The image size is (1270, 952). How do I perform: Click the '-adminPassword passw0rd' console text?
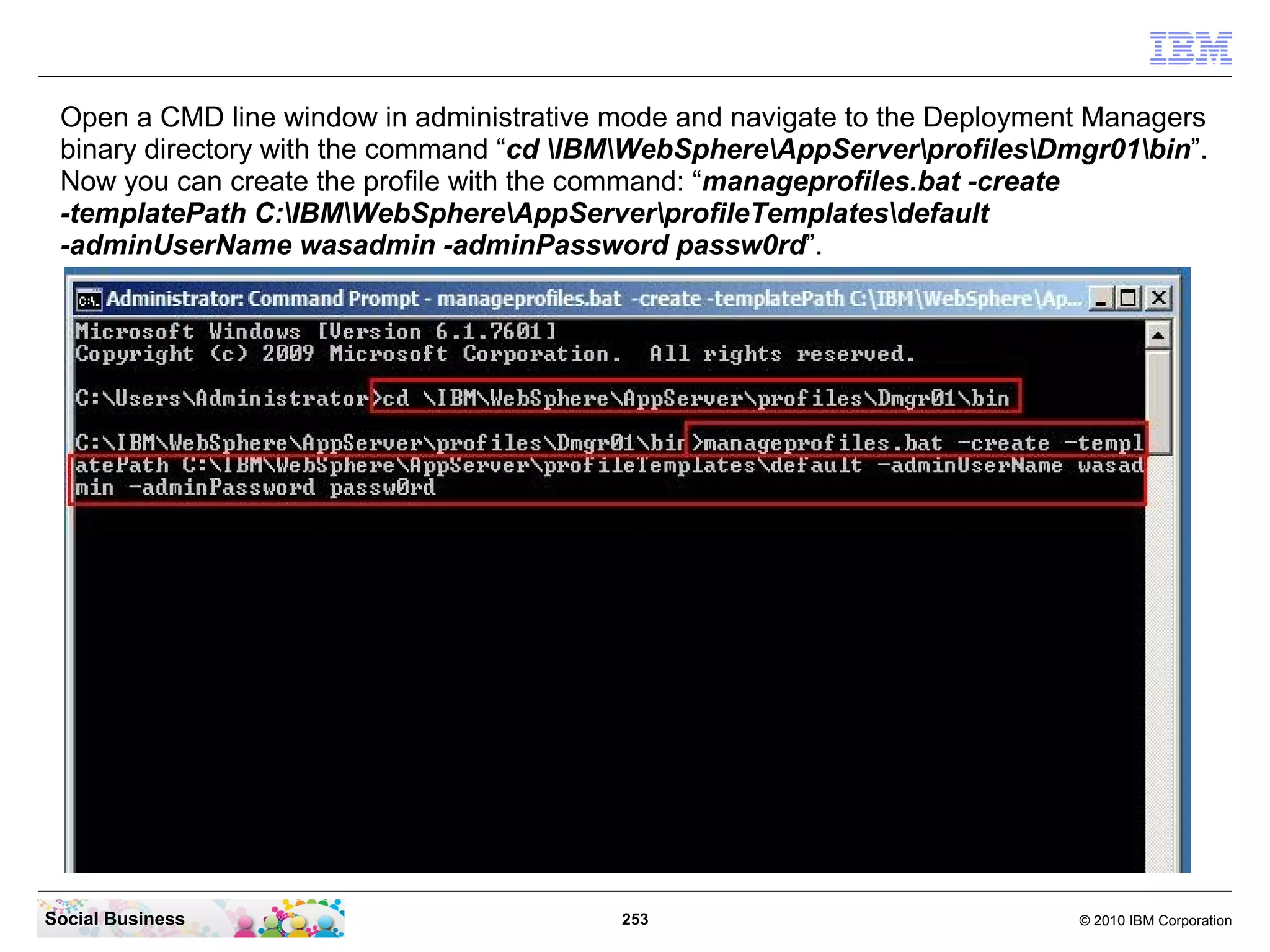[282, 488]
